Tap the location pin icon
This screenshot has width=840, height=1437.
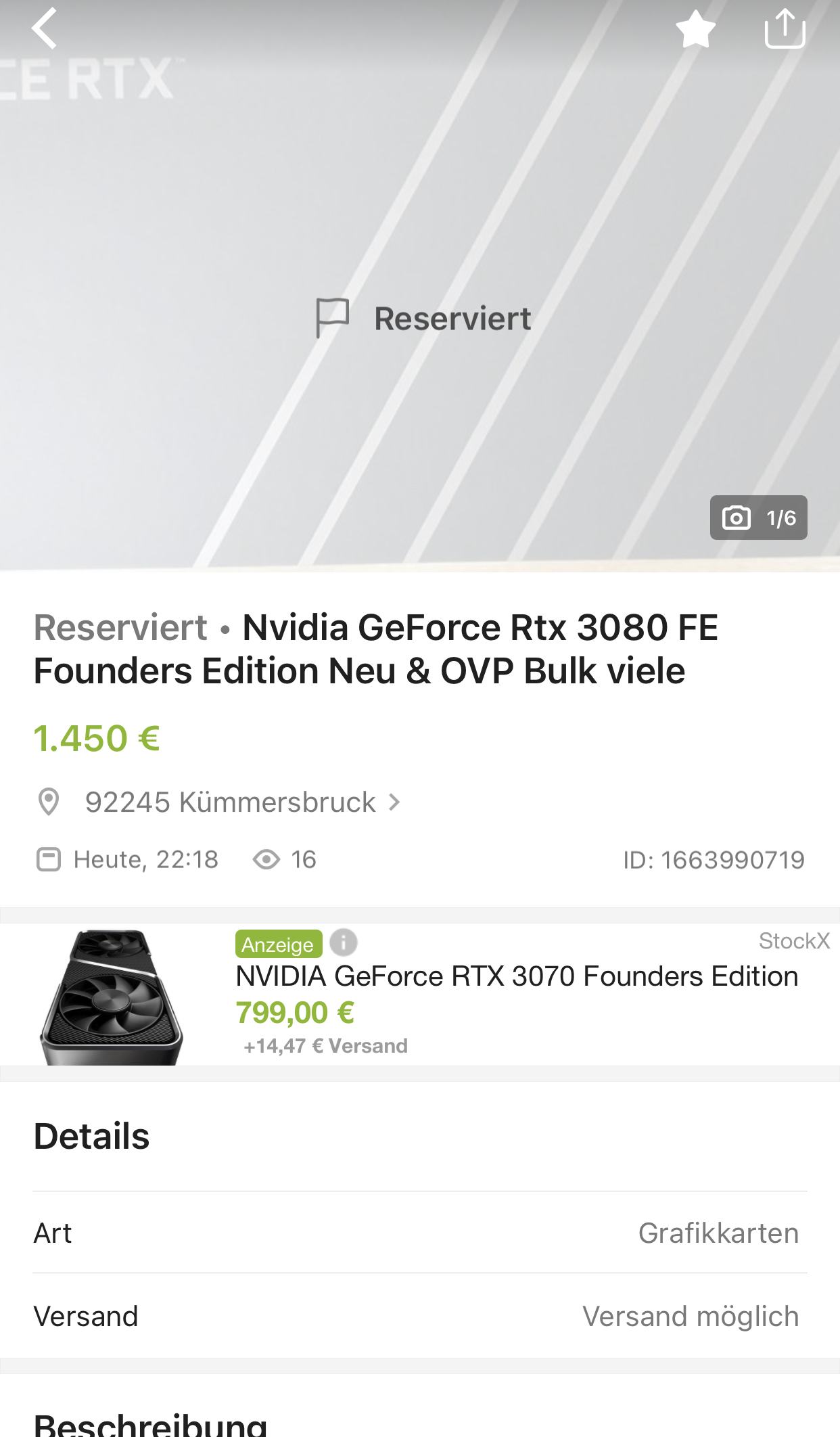(48, 802)
